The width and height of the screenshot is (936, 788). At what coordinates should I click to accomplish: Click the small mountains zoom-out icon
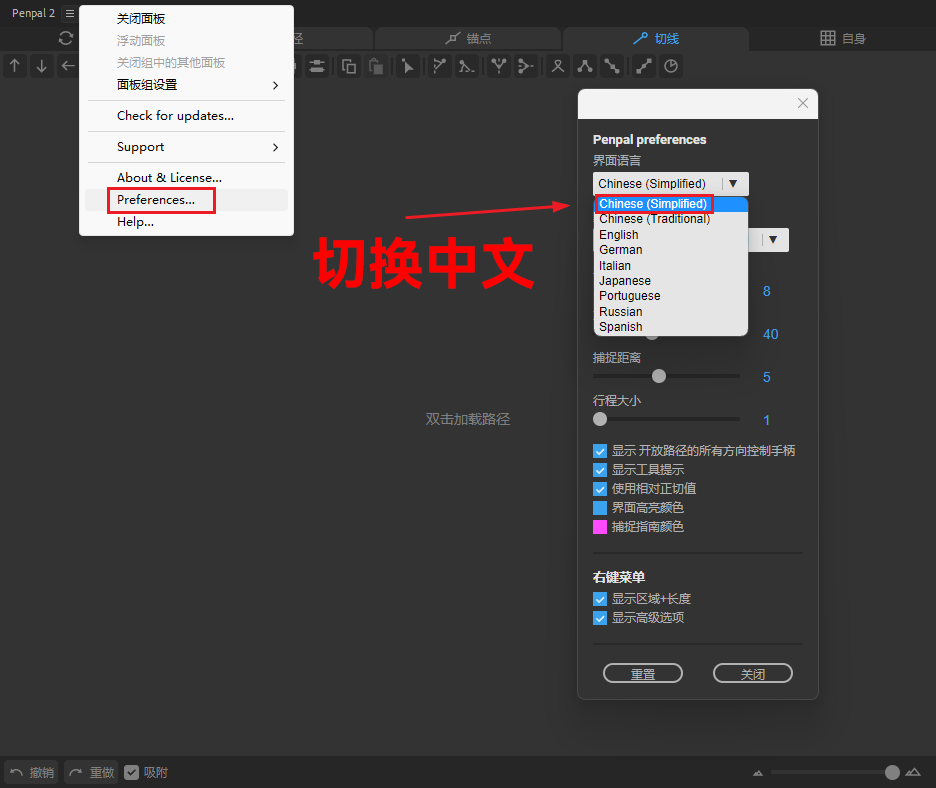[758, 773]
